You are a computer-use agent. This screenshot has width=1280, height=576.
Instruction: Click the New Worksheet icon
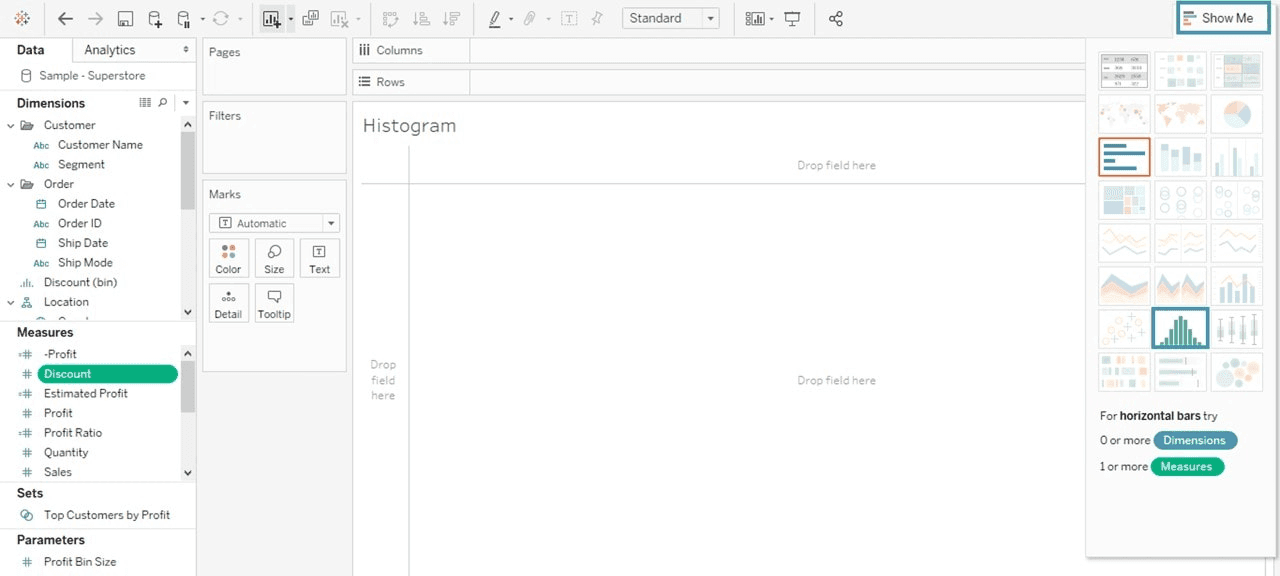point(271,19)
